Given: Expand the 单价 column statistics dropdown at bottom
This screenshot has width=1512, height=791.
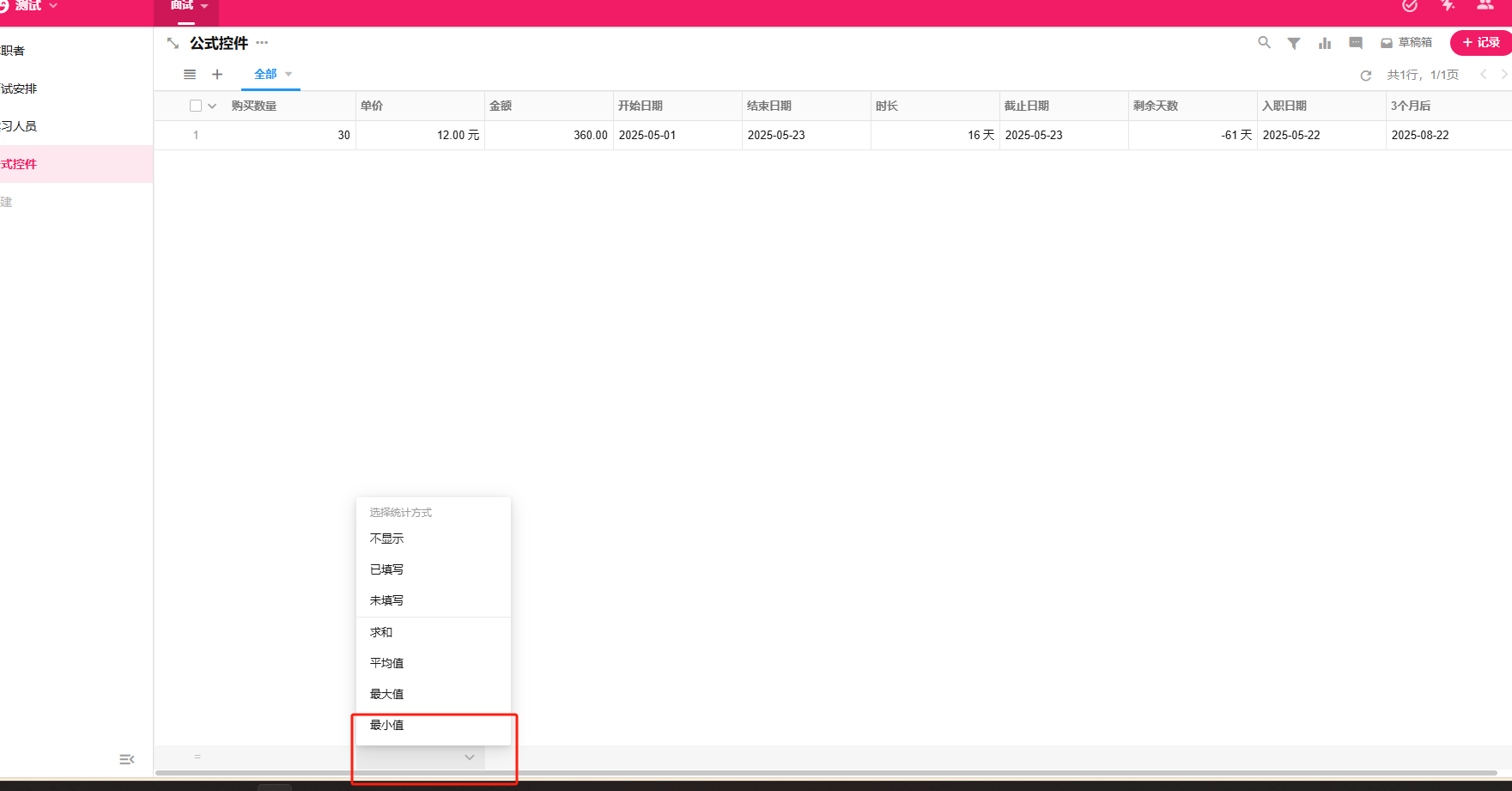Looking at the screenshot, I should (469, 758).
